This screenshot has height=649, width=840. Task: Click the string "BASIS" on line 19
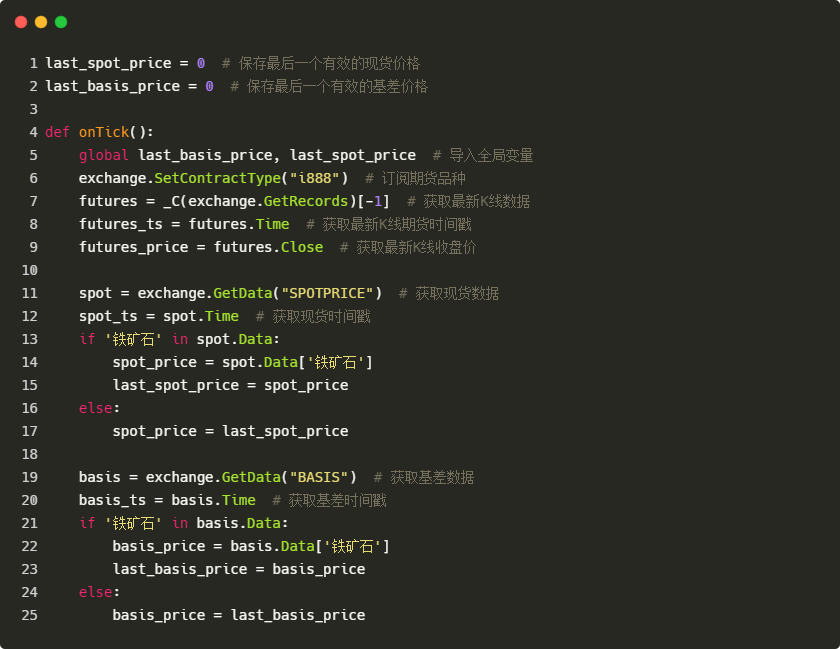pyautogui.click(x=319, y=477)
